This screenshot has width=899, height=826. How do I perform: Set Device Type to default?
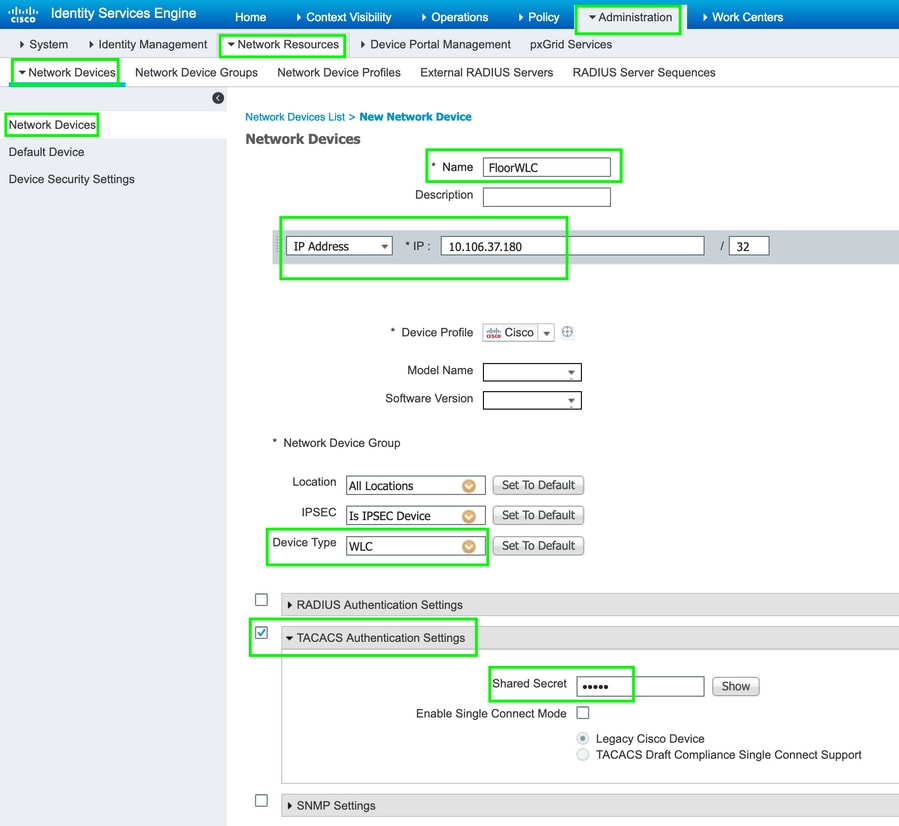pyautogui.click(x=538, y=545)
